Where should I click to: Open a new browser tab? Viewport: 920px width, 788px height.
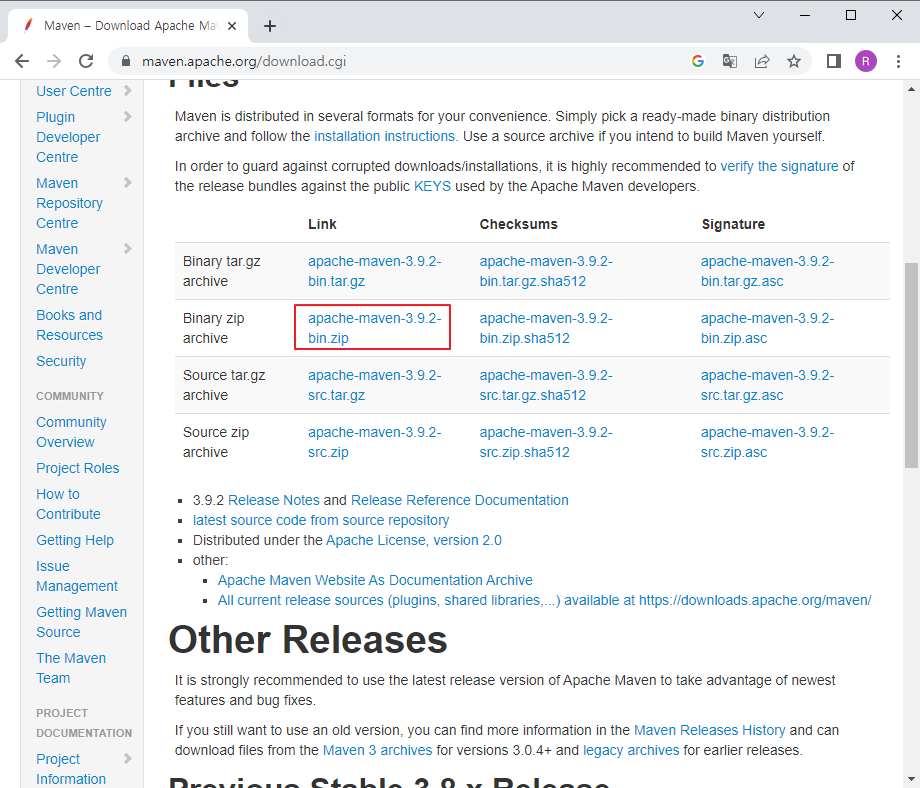tap(270, 26)
